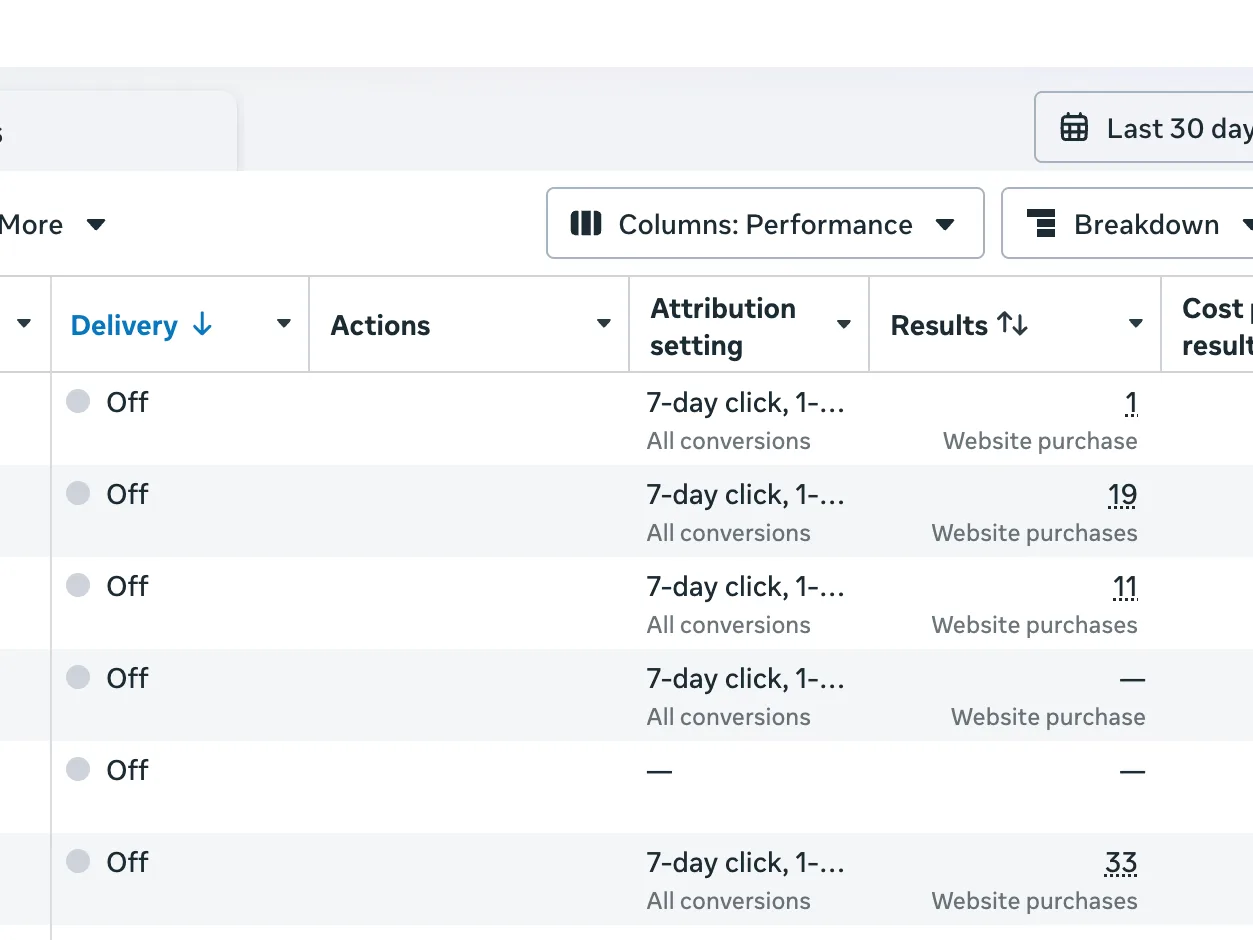The width and height of the screenshot is (1253, 940).
Task: Click Website purchases under the 19 result
Action: [x=1034, y=533]
